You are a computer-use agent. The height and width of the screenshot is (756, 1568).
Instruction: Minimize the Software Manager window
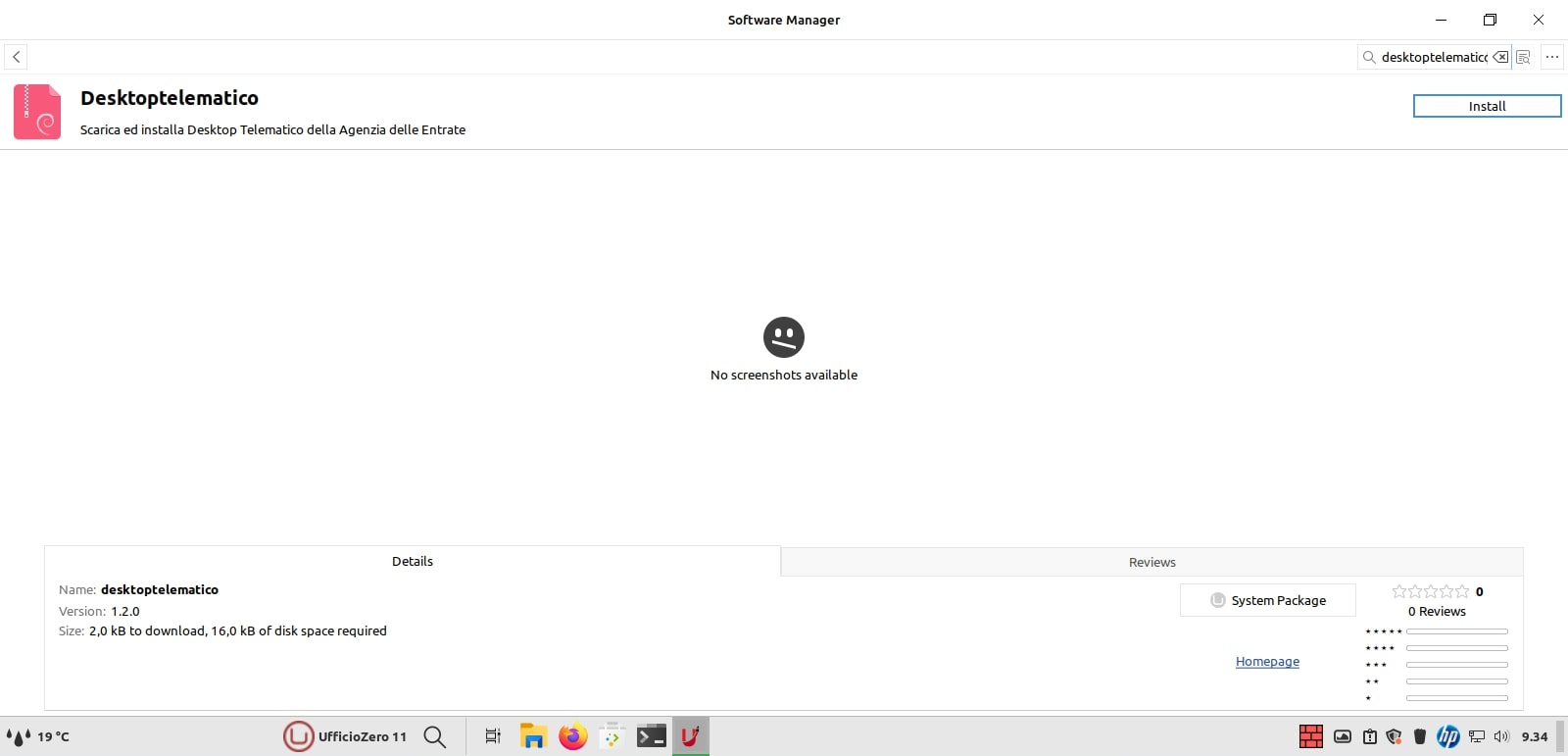point(1441,20)
